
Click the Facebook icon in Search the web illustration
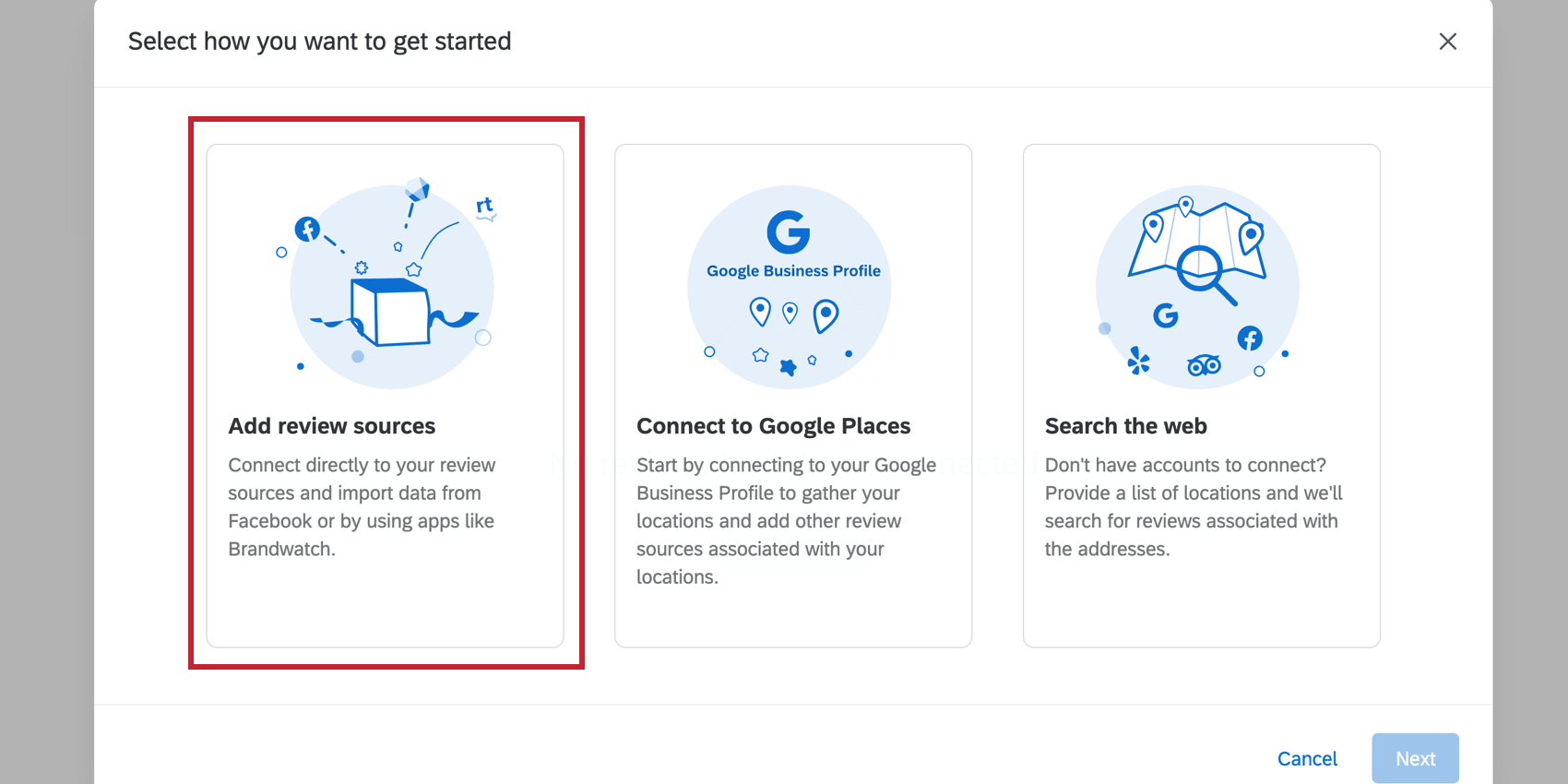pyautogui.click(x=1251, y=339)
